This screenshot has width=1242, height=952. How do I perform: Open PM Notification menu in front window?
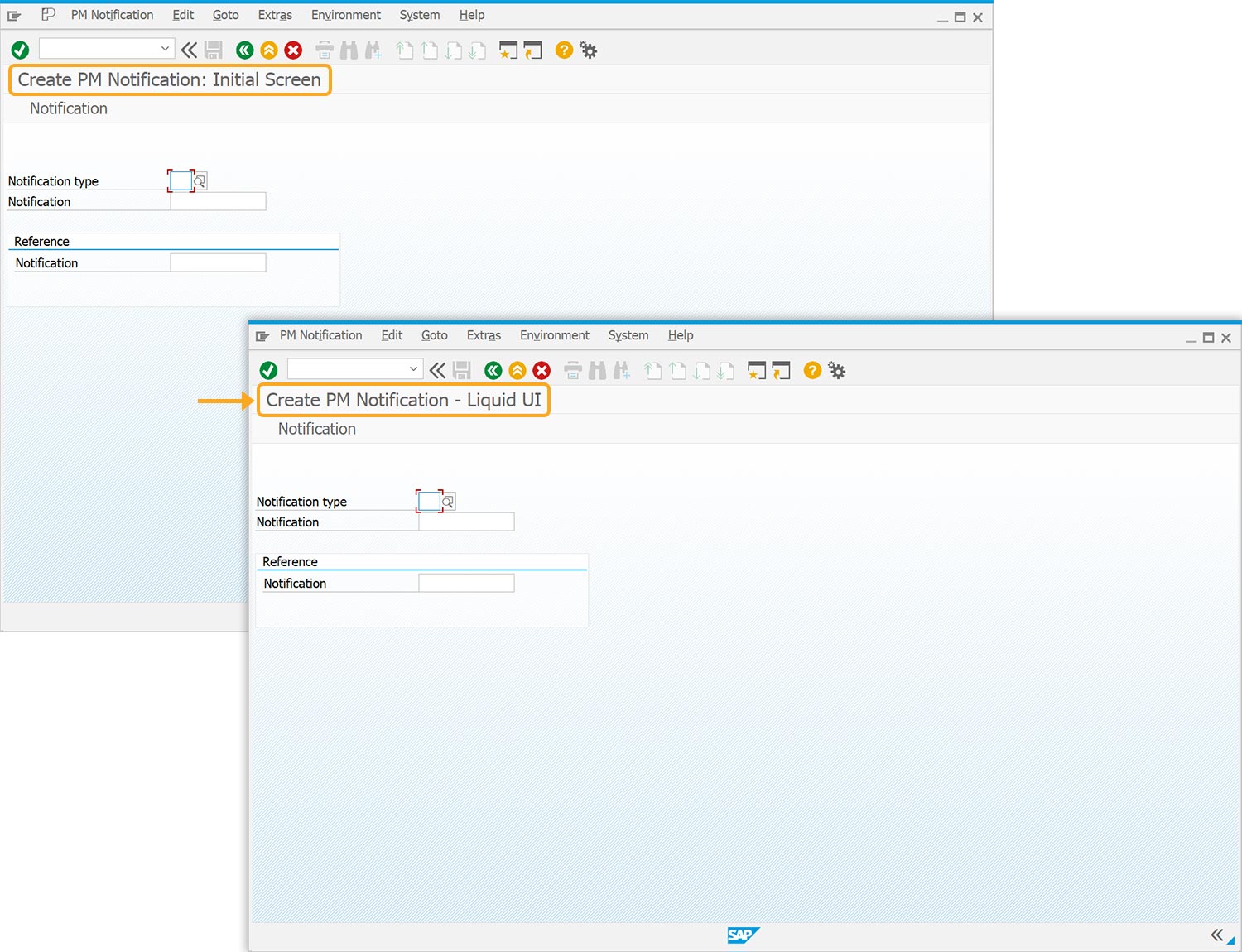(x=320, y=335)
